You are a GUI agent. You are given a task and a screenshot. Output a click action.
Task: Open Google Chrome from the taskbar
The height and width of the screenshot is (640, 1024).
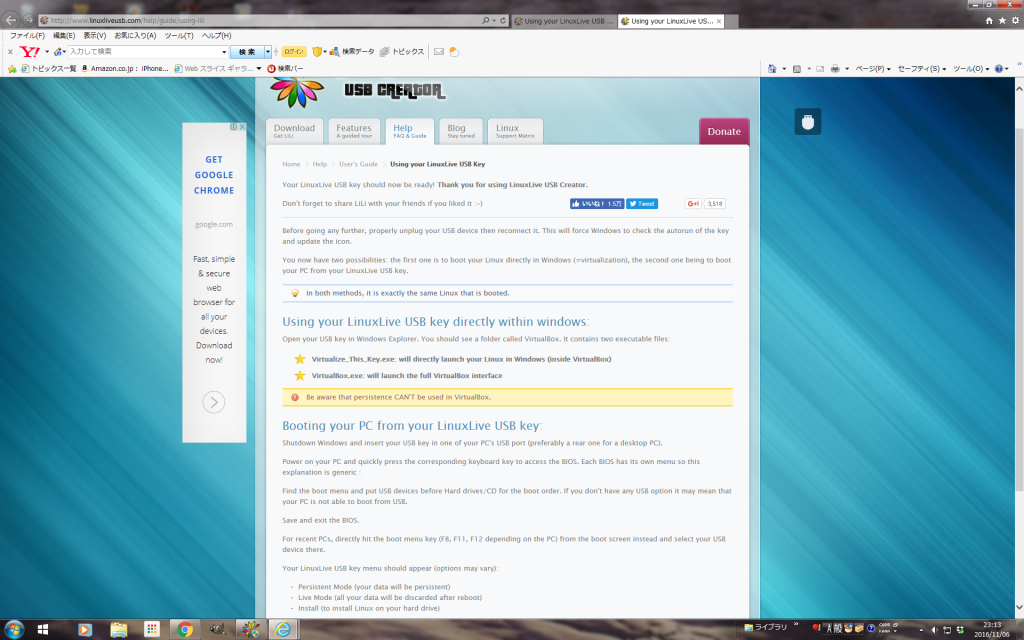click(183, 629)
